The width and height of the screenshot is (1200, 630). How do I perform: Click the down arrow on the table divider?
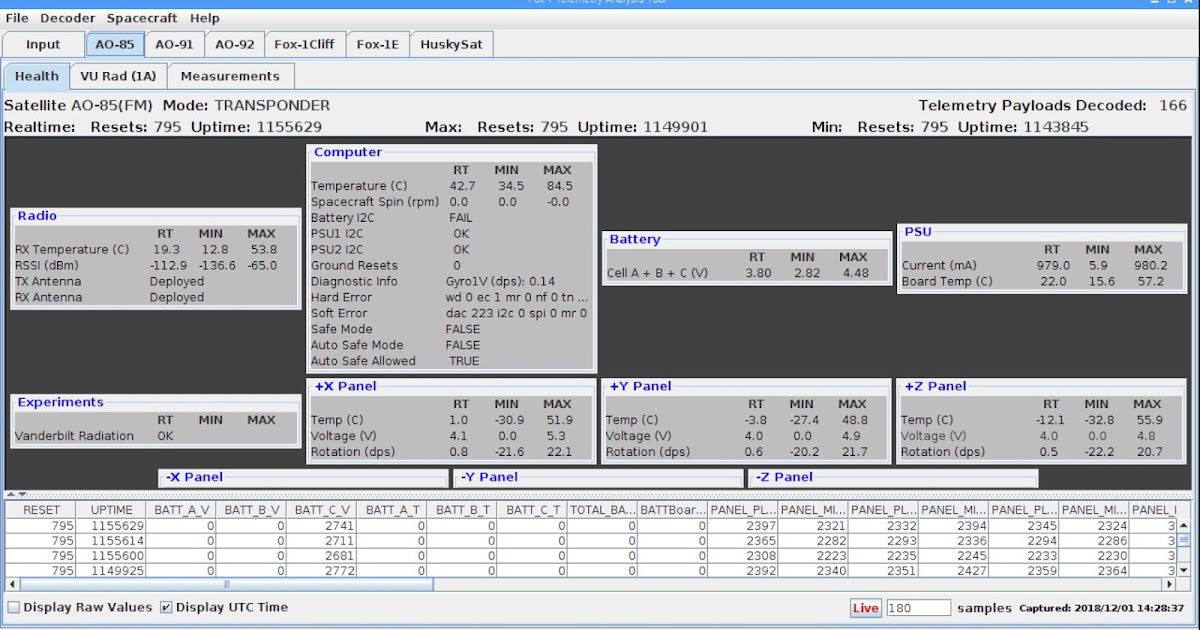(x=23, y=494)
